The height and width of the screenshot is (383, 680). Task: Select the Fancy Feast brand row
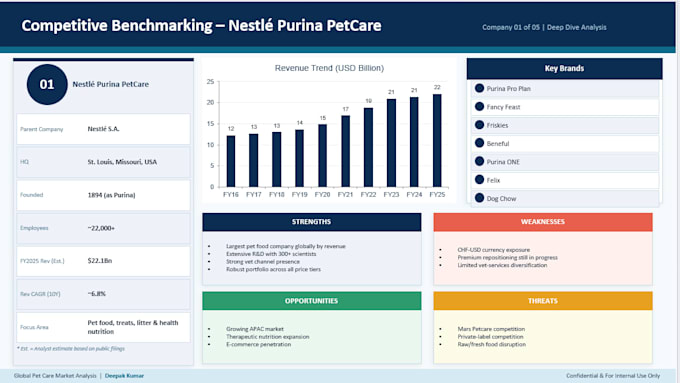[565, 107]
